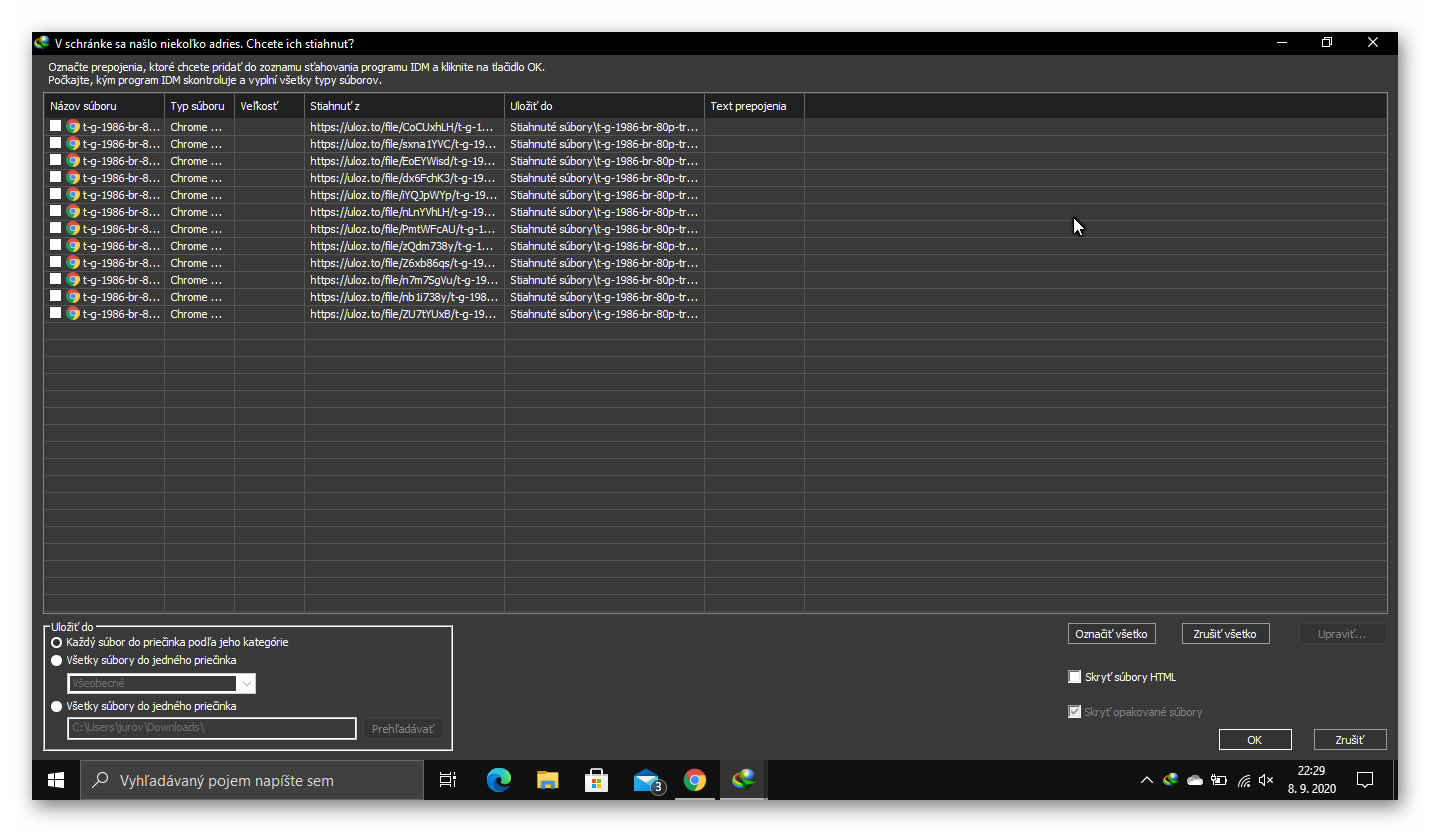Open the OneDrive cloud tray icon

point(1194,780)
